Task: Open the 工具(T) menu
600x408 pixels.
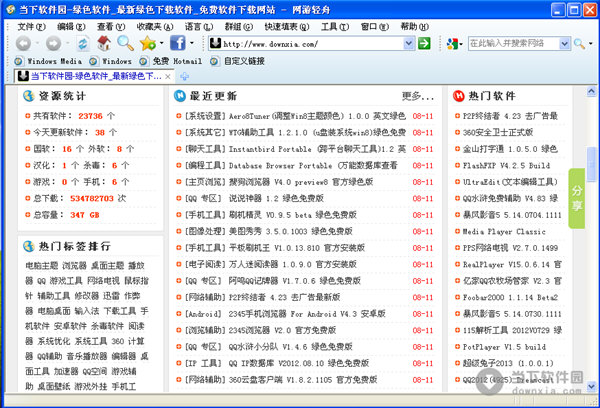Action: pos(335,26)
